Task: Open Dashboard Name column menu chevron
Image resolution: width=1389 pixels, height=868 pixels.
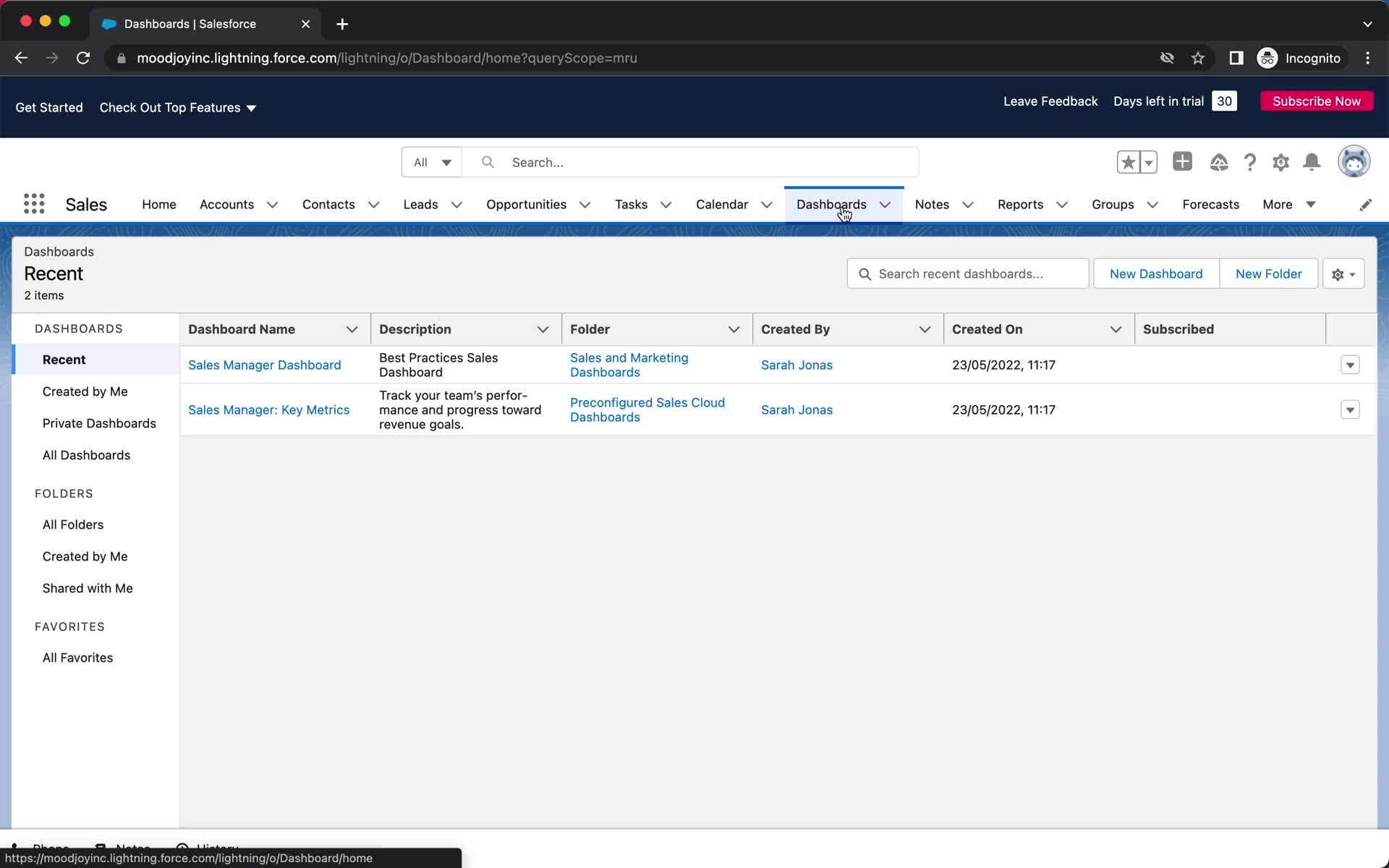Action: tap(352, 329)
